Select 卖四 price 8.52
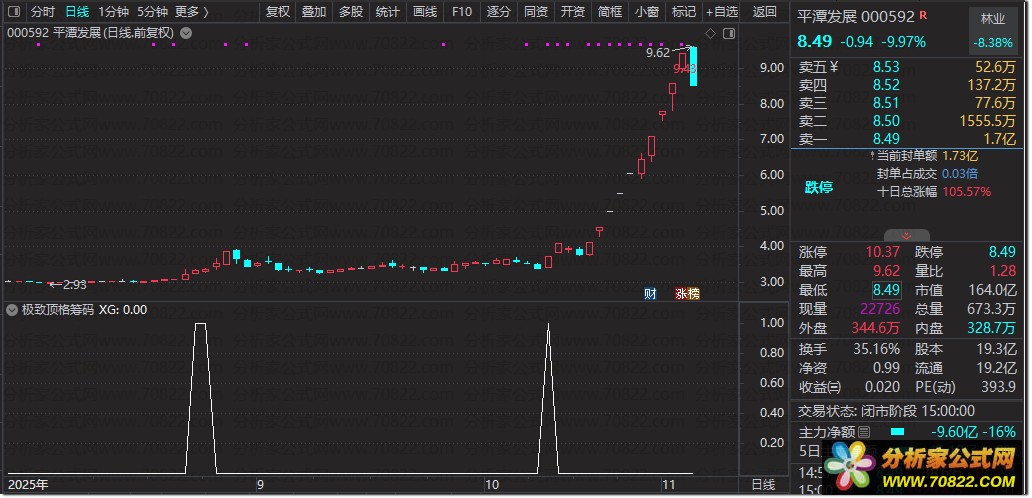Viewport: 1032px width, 498px height. 886,85
